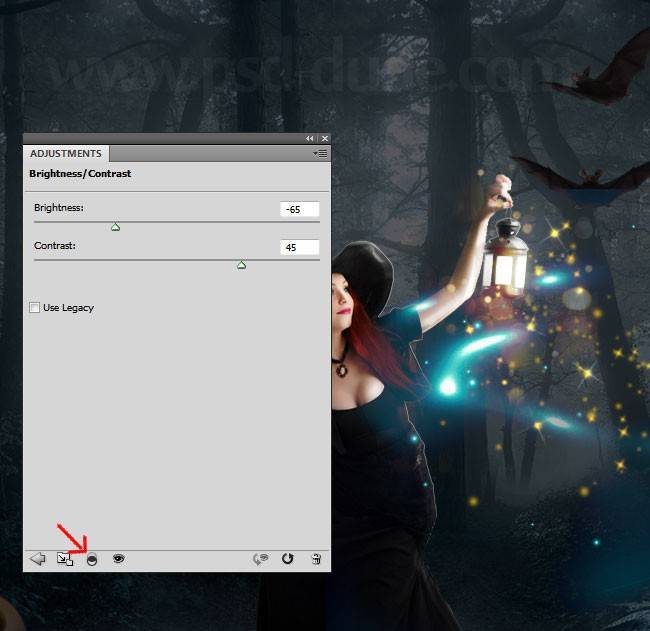Click the Brightness label text
Screen dimensions: 650x631
point(59,208)
